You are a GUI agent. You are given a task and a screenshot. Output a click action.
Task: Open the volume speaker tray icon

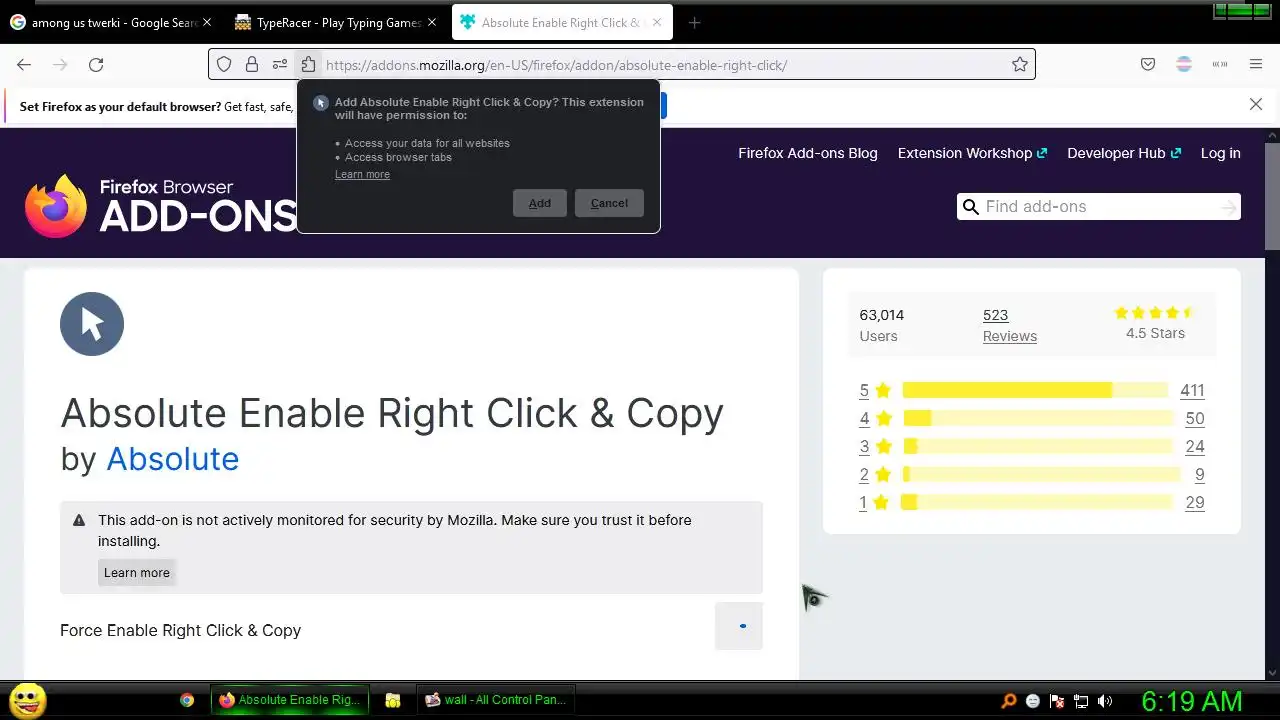[1105, 701]
